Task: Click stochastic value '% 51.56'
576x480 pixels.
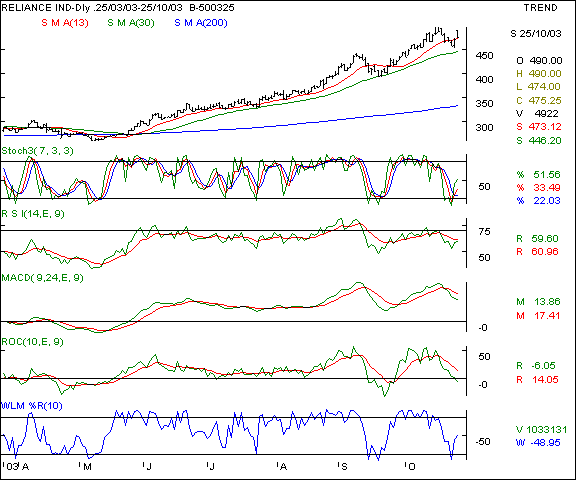Action: [538, 175]
